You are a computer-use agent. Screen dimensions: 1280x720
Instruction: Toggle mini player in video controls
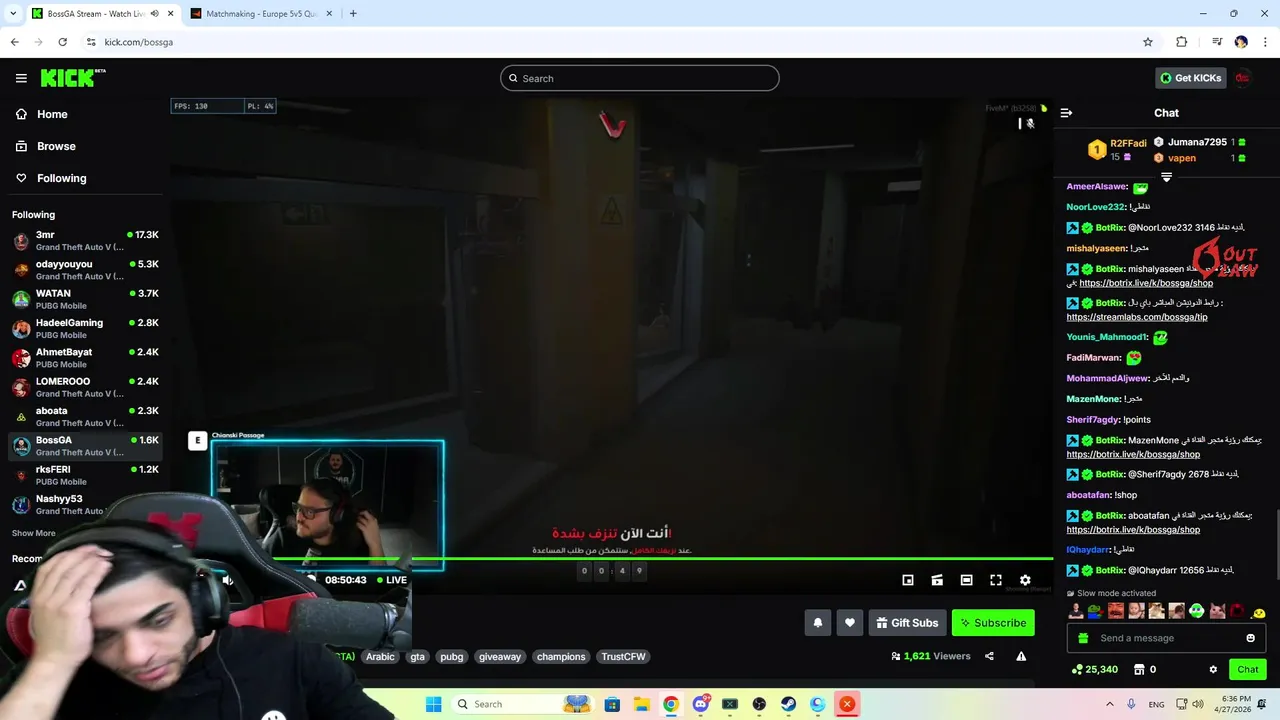tap(908, 580)
